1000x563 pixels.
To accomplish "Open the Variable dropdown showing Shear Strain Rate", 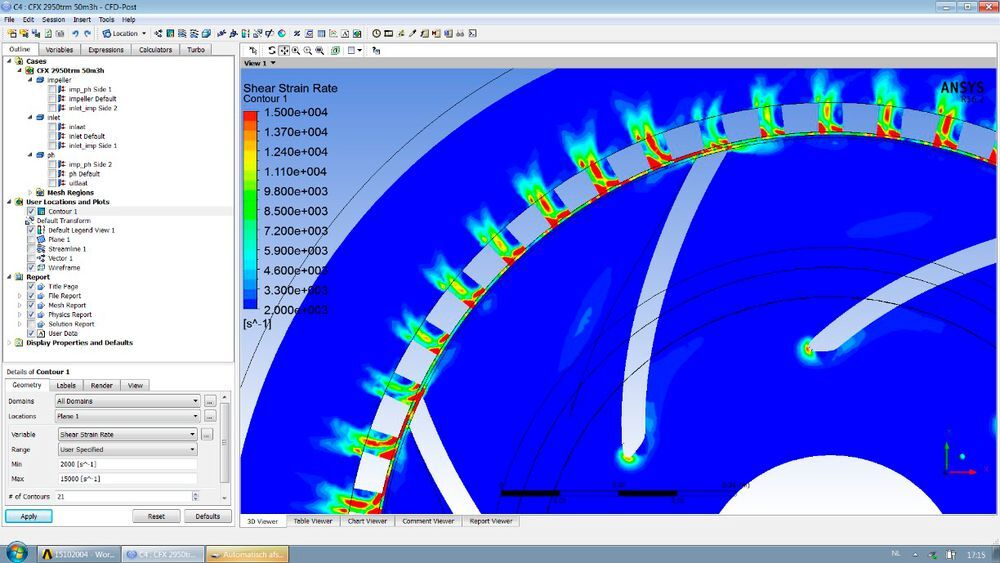I will pos(128,434).
